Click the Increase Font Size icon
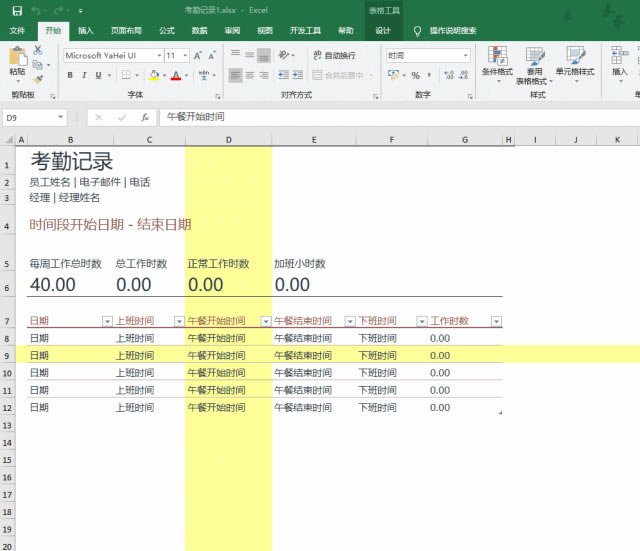 [x=198, y=56]
